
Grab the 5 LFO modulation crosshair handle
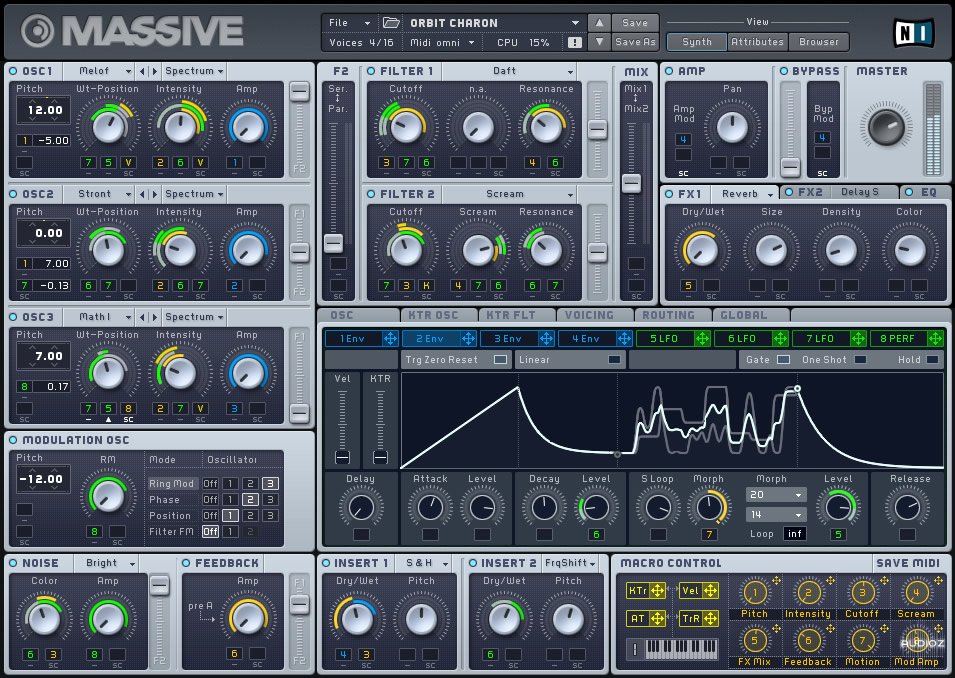(x=702, y=339)
